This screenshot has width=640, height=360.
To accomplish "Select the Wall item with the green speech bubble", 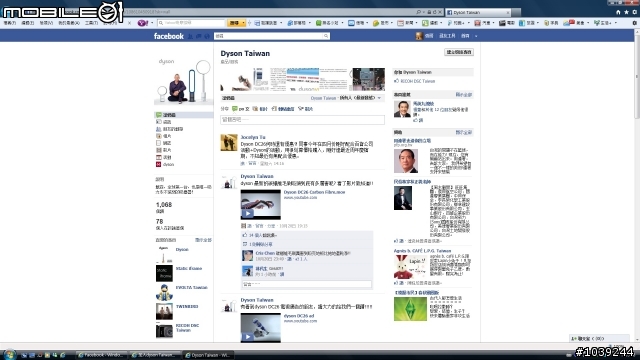I will coord(184,115).
